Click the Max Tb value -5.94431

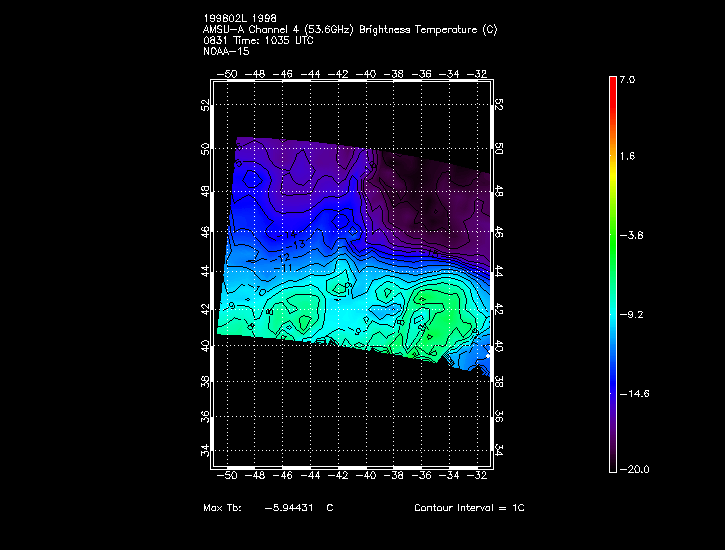pyautogui.click(x=288, y=508)
